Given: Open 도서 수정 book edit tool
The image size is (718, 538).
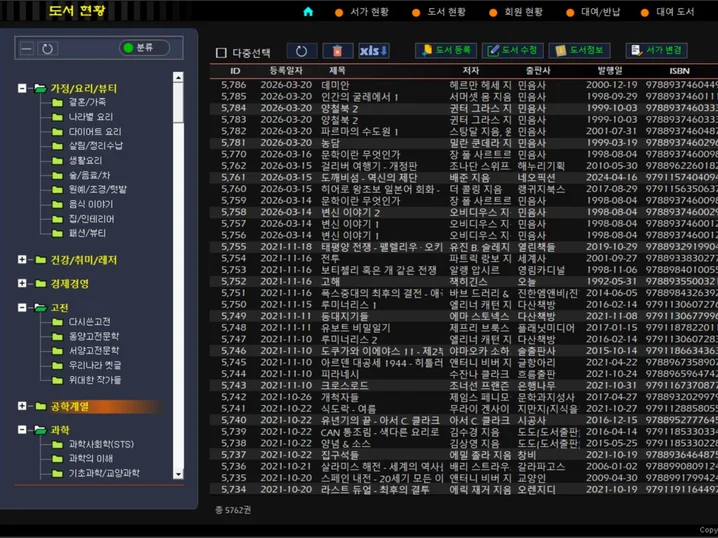Looking at the screenshot, I should (512, 51).
